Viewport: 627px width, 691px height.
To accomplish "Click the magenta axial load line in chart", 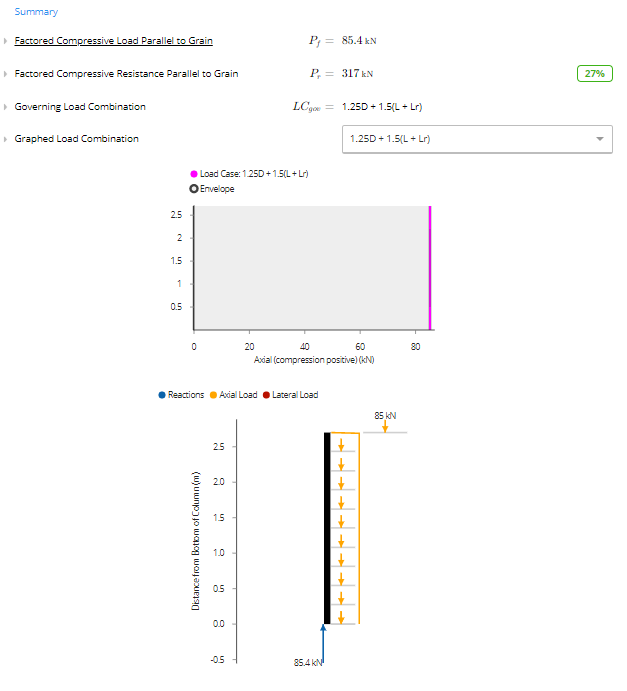I will click(430, 268).
